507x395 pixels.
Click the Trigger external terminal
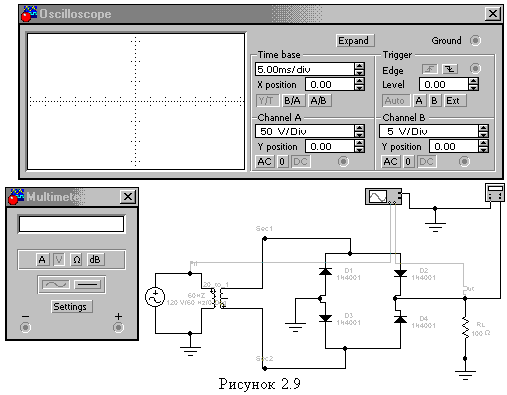click(x=475, y=69)
